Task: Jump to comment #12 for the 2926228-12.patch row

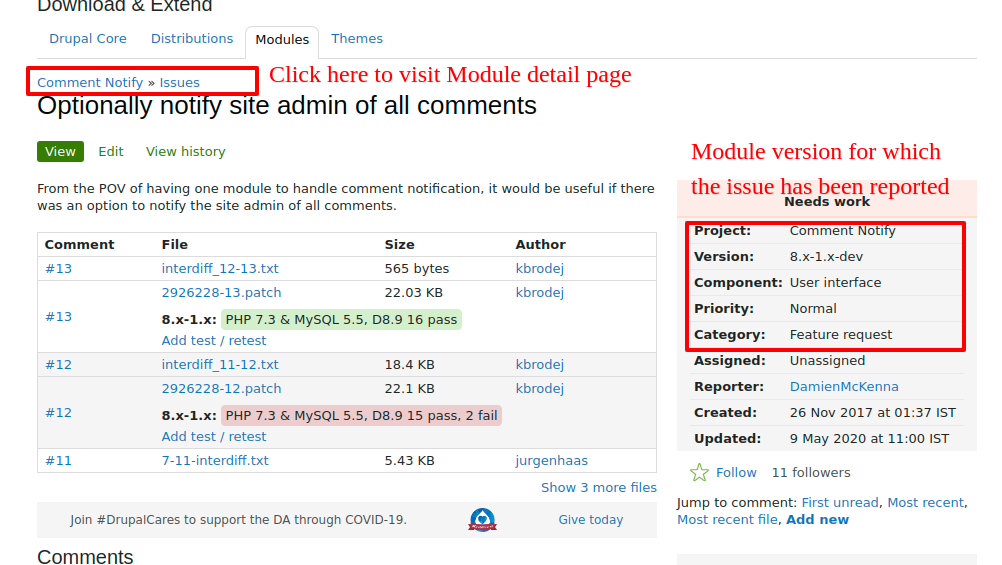Action: 58,412
